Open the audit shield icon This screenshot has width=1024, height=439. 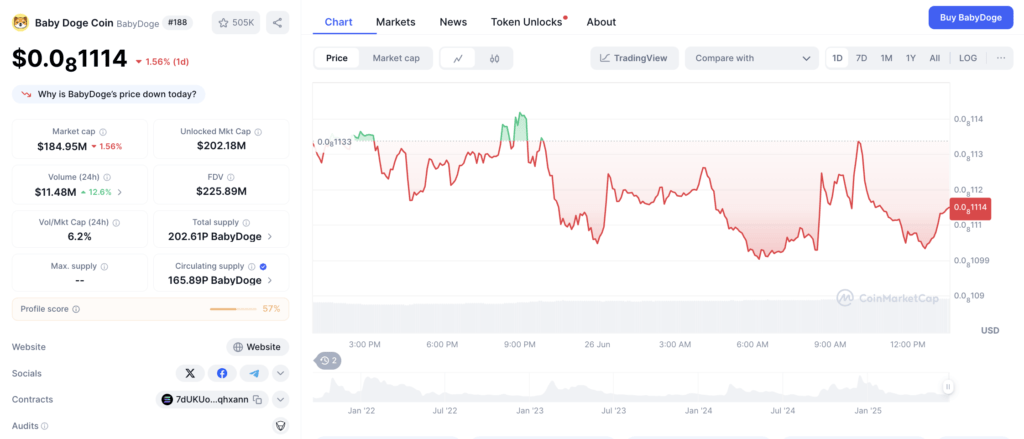280,426
